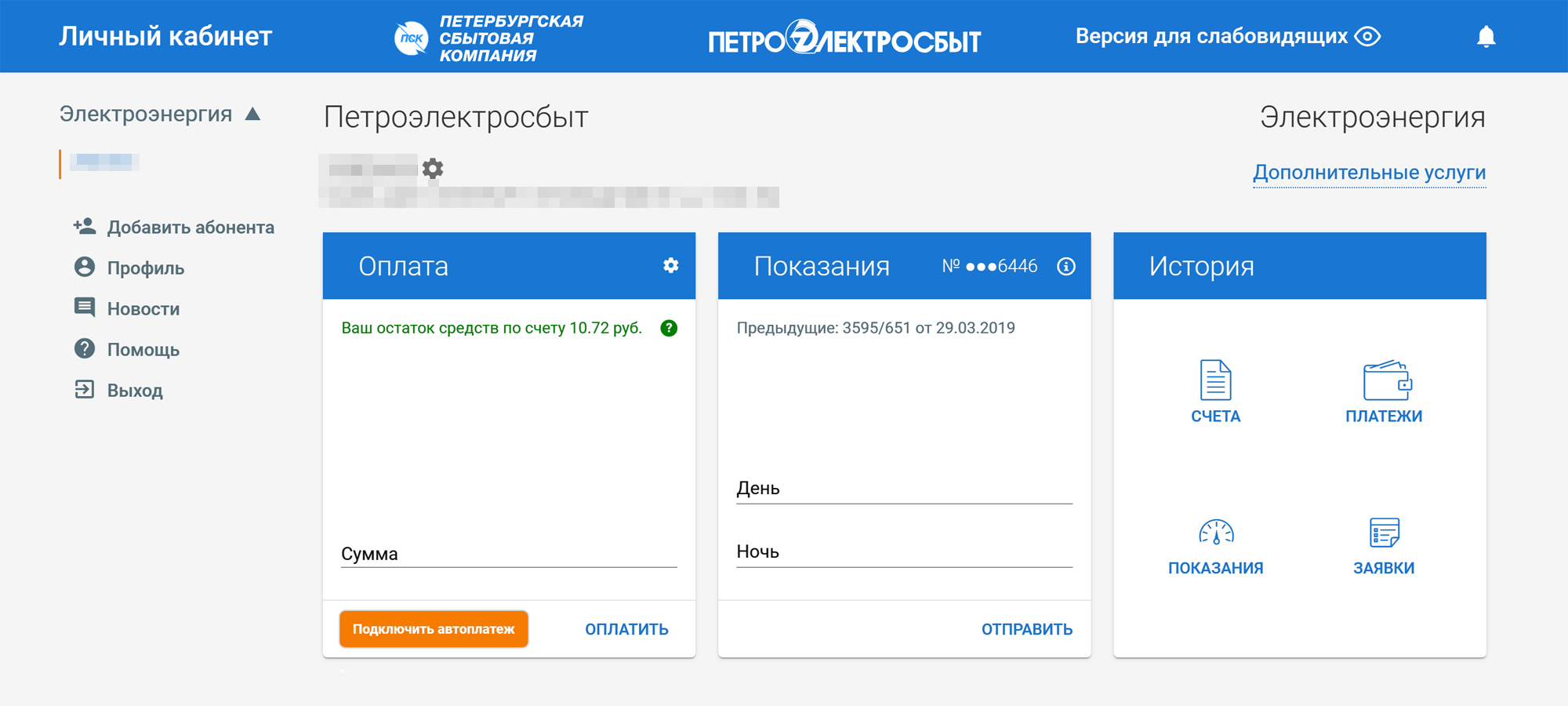Click Версия для слабовидящих link text

click(x=1211, y=36)
